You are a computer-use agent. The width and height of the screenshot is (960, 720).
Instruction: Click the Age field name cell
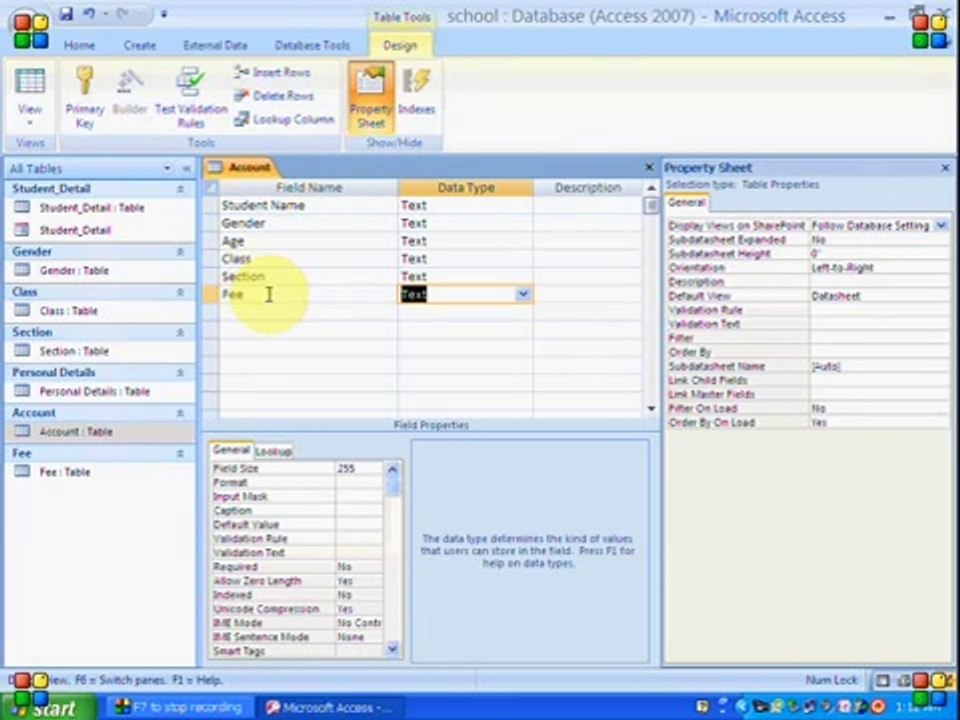click(x=309, y=241)
